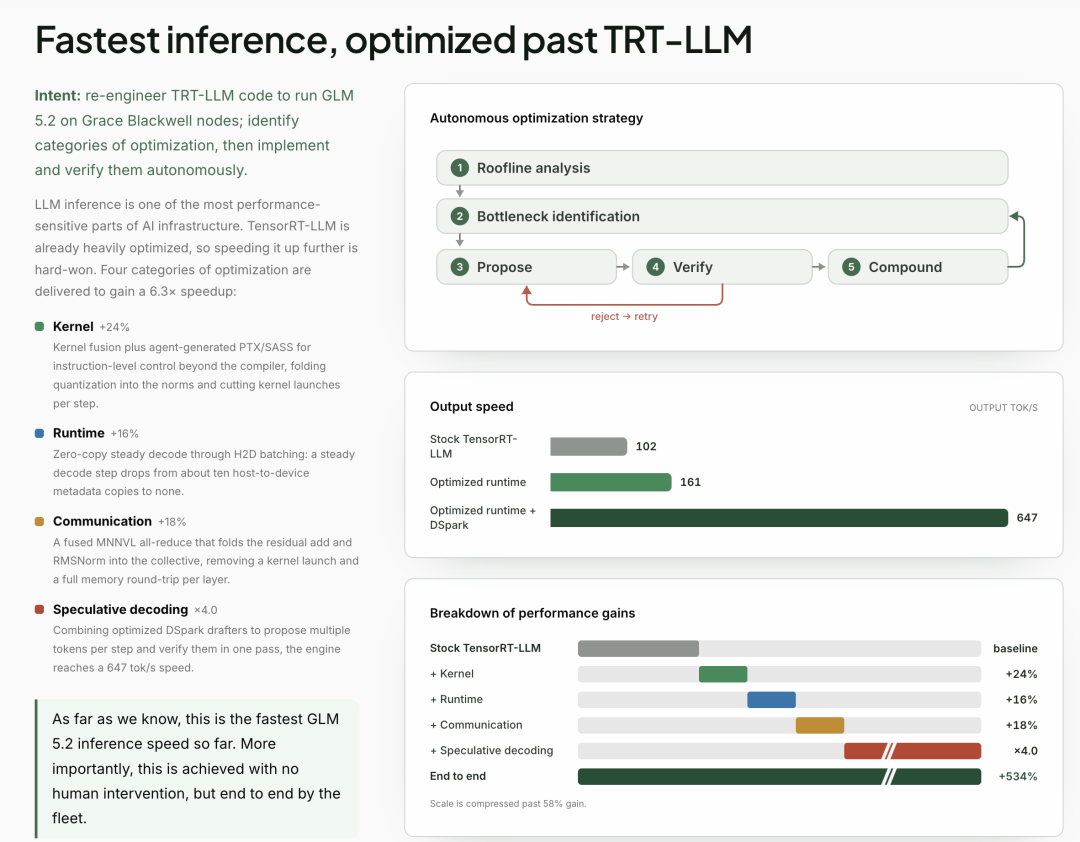Viewport: 1080px width, 842px height.
Task: Click the dark green Optimized runtime + DSpark bar
Action: click(779, 517)
